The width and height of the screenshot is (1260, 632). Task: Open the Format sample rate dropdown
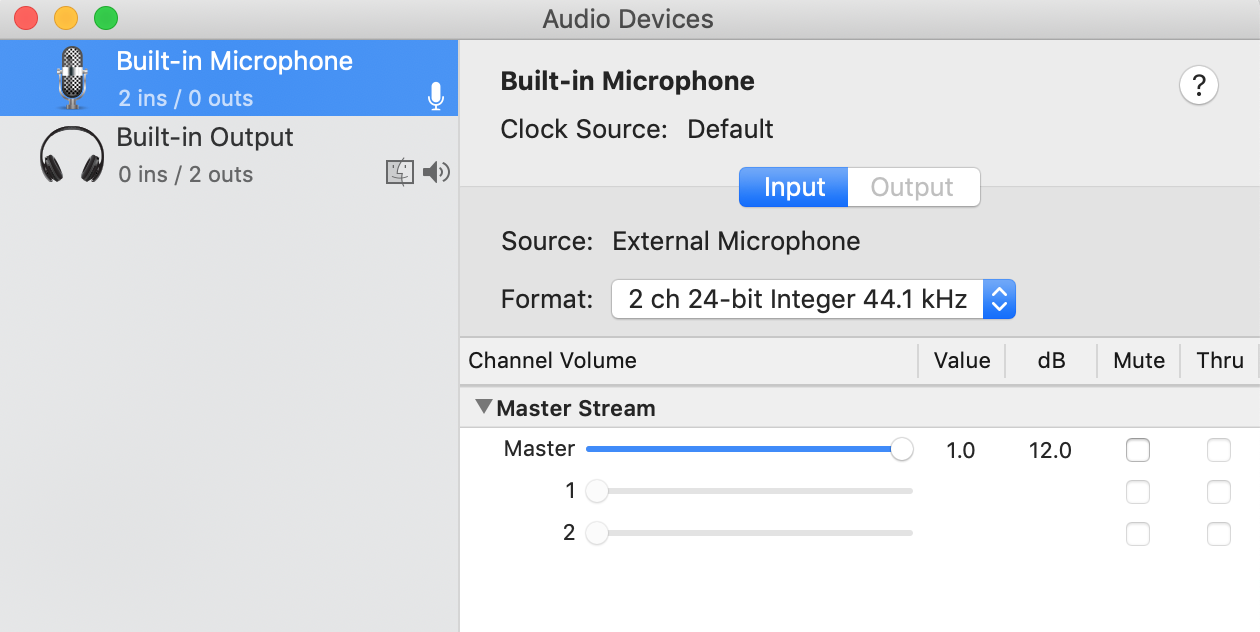point(798,299)
